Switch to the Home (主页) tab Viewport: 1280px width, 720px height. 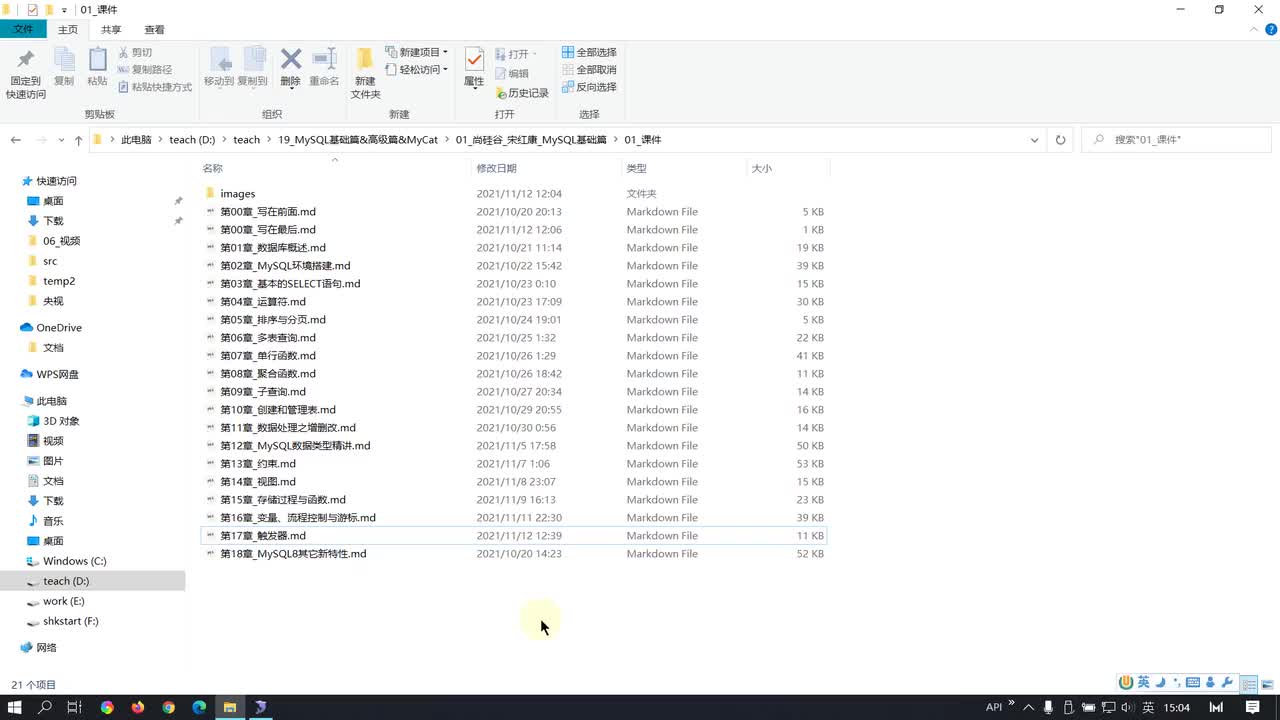pos(68,30)
